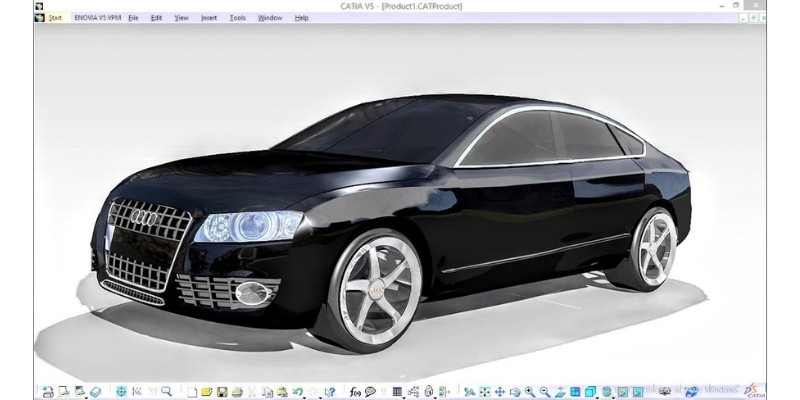Screen dimensions: 800x400
Task: Expand the padlock icon dropdown arrow
Action: 435,397
